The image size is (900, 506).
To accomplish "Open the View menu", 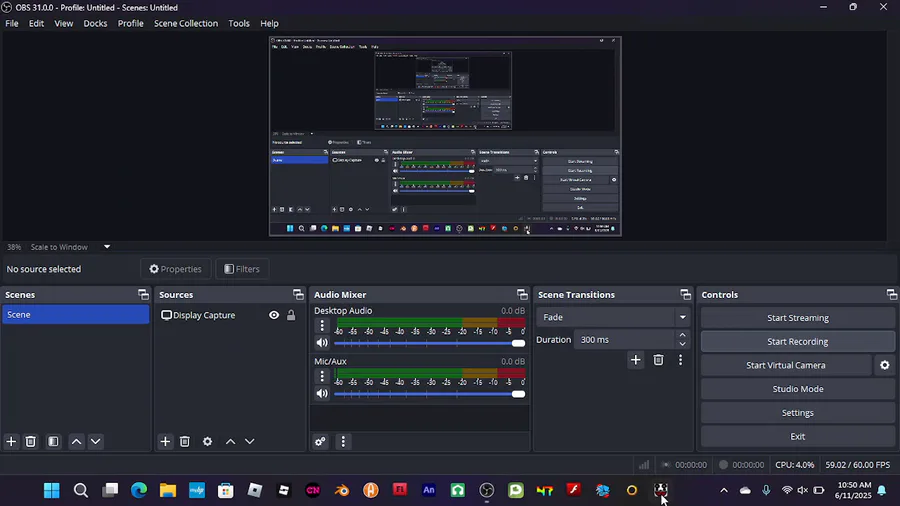I will tap(64, 24).
